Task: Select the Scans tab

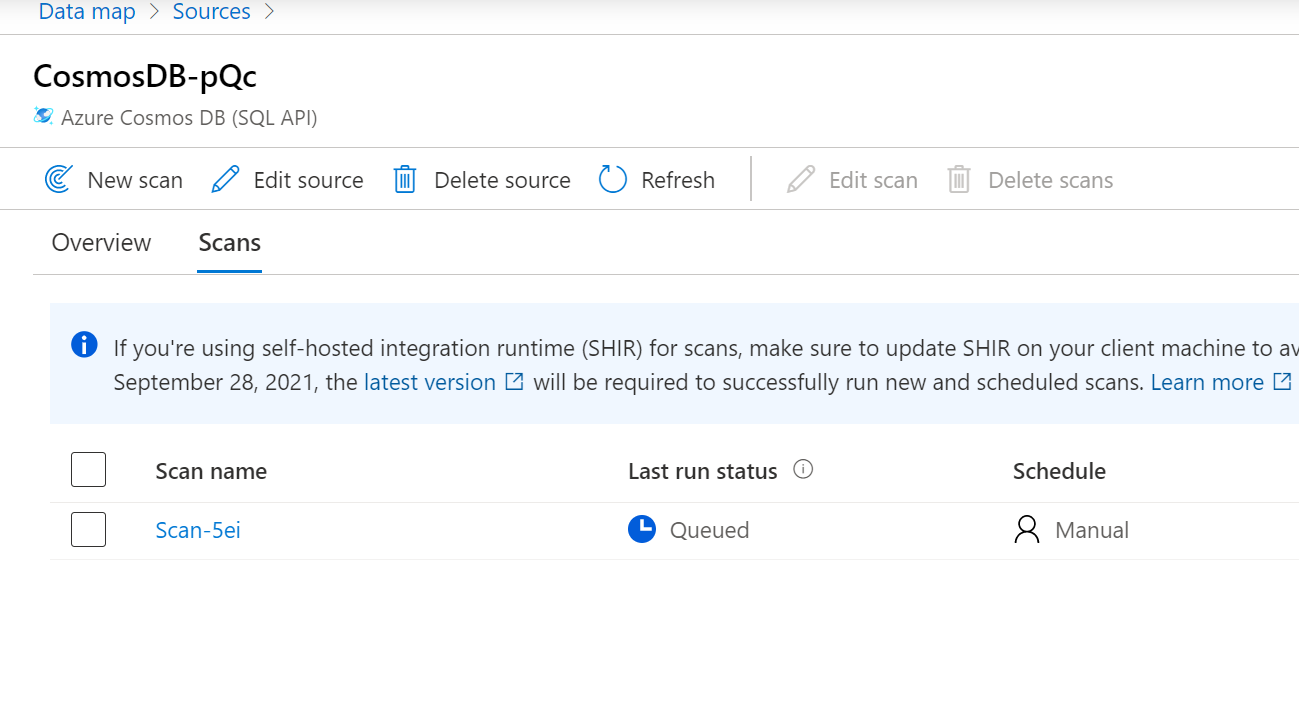Action: tap(229, 243)
